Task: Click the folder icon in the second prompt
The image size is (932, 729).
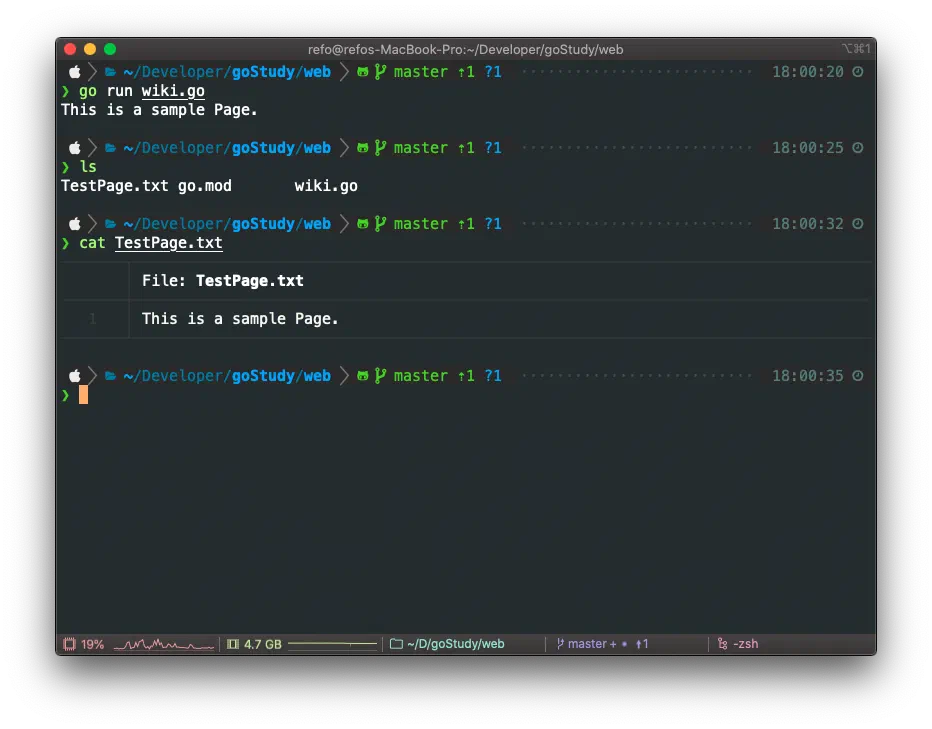Action: 110,148
